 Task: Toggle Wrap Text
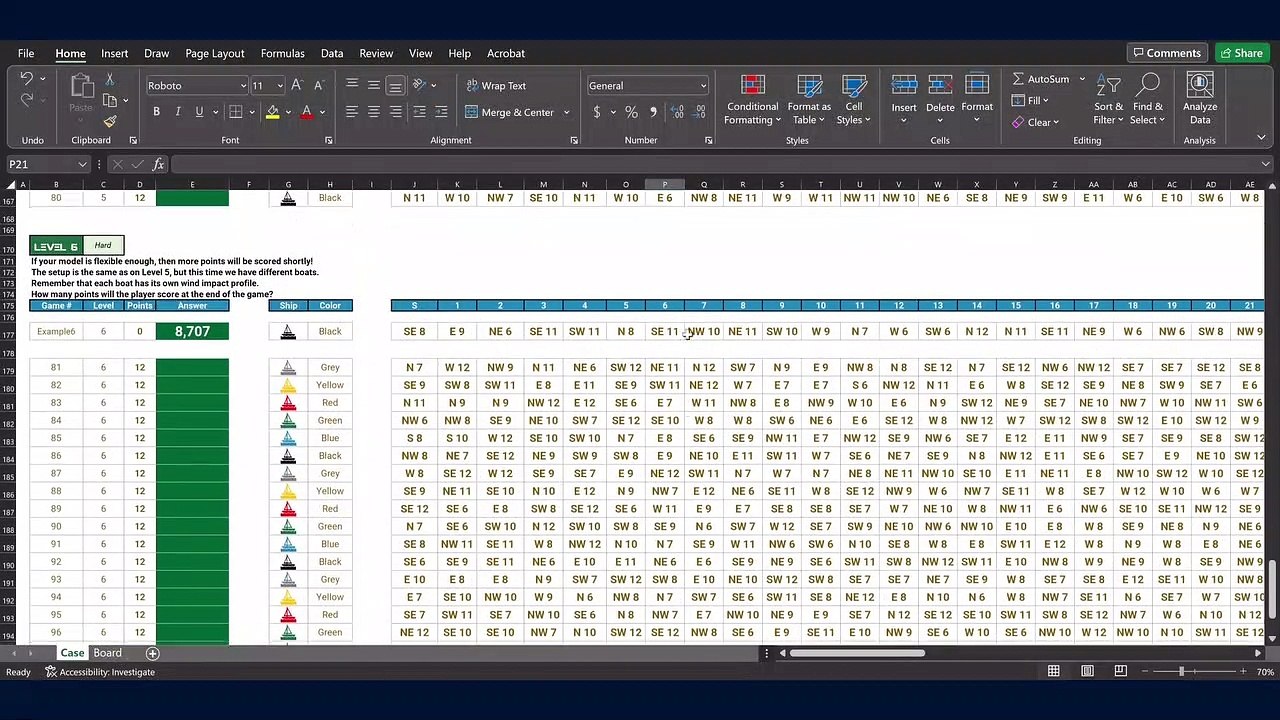click(496, 86)
